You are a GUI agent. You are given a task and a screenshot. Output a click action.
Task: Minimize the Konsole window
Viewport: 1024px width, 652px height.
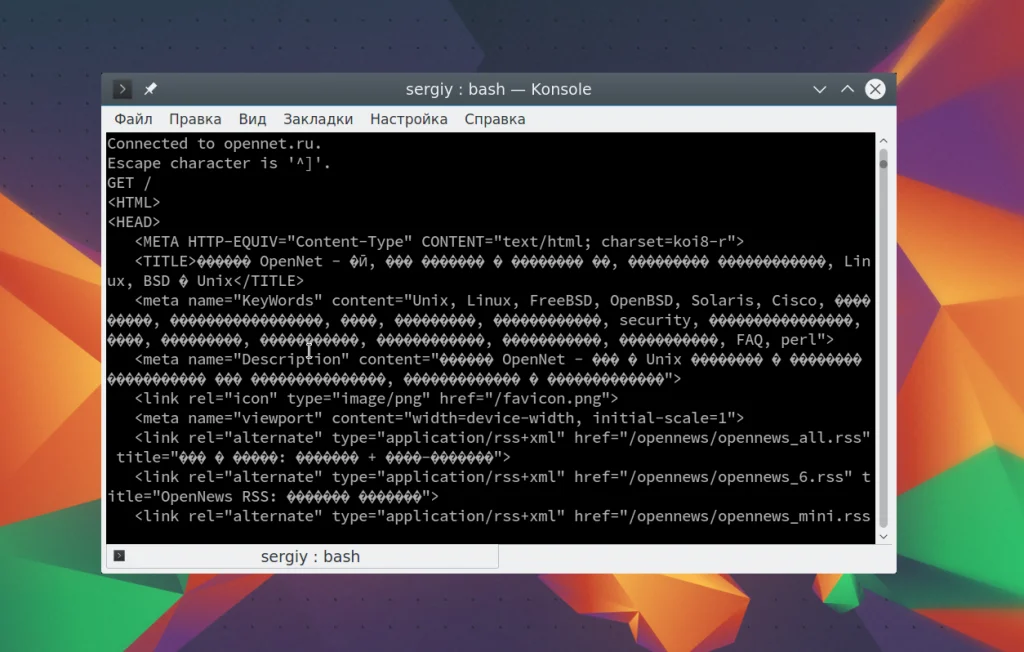tap(820, 90)
